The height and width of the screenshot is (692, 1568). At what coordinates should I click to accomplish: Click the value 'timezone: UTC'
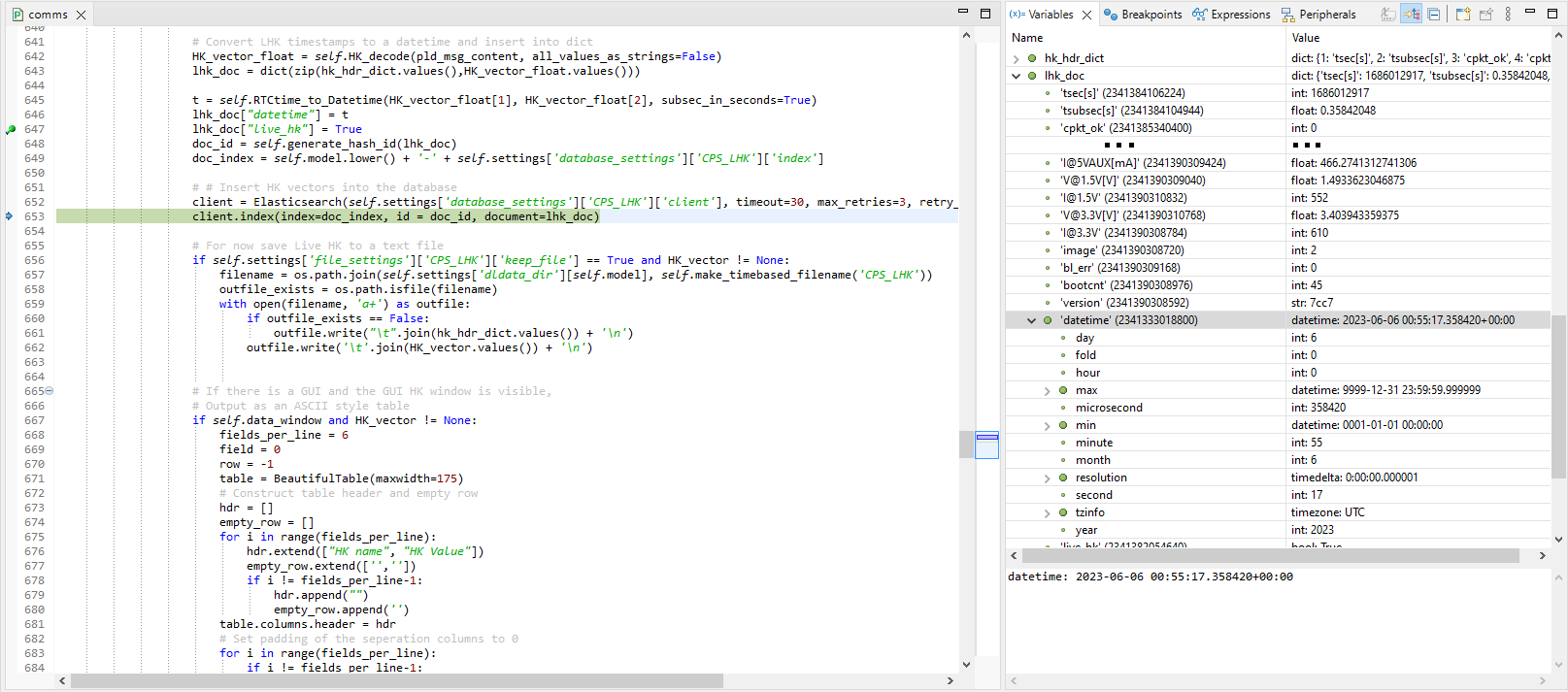pyautogui.click(x=1327, y=512)
